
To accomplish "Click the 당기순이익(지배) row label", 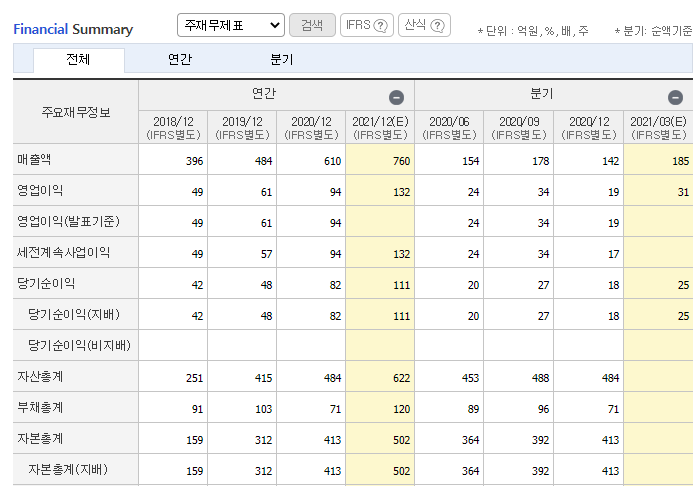I will click(x=74, y=315).
